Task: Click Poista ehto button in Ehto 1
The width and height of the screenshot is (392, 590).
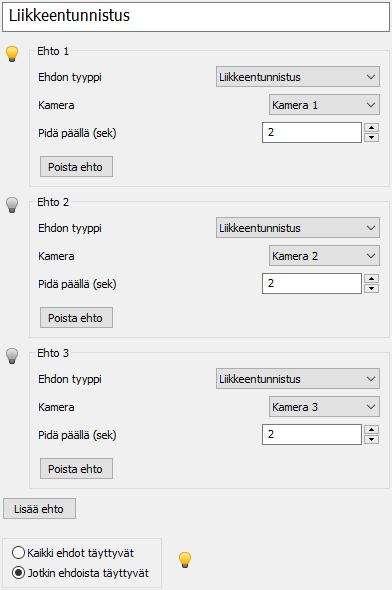Action: (x=76, y=167)
